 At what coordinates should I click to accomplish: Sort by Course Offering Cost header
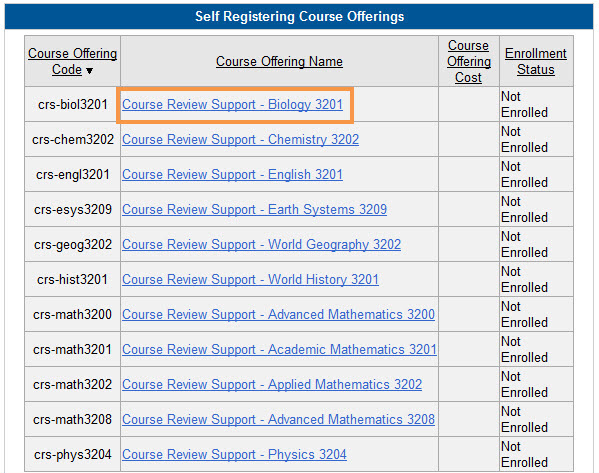pos(468,62)
